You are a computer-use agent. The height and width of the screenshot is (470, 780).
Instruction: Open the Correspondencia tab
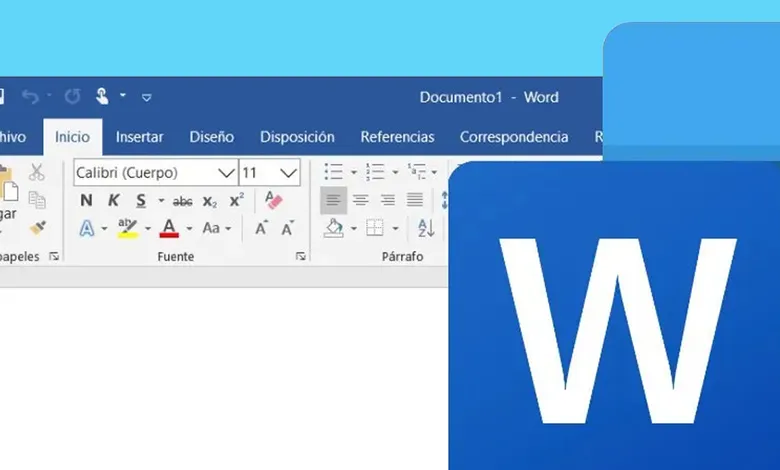514,137
